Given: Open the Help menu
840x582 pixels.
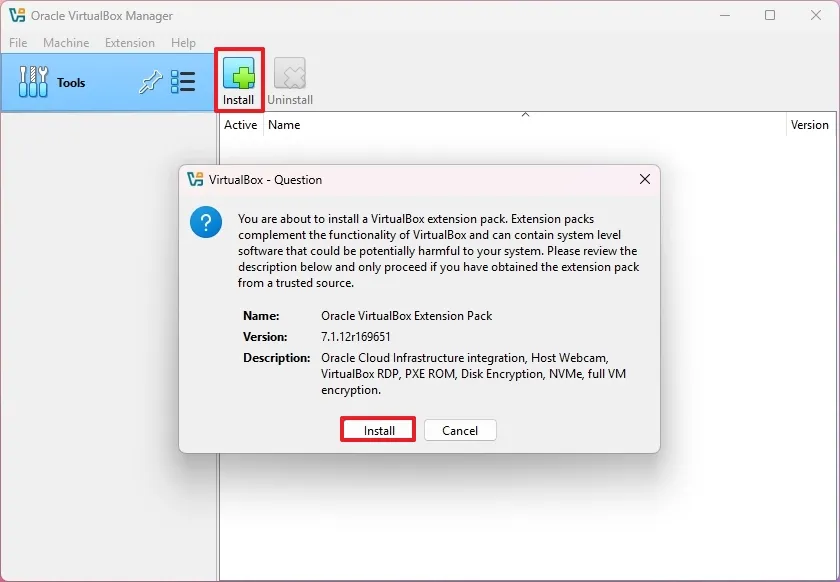Looking at the screenshot, I should pos(183,42).
